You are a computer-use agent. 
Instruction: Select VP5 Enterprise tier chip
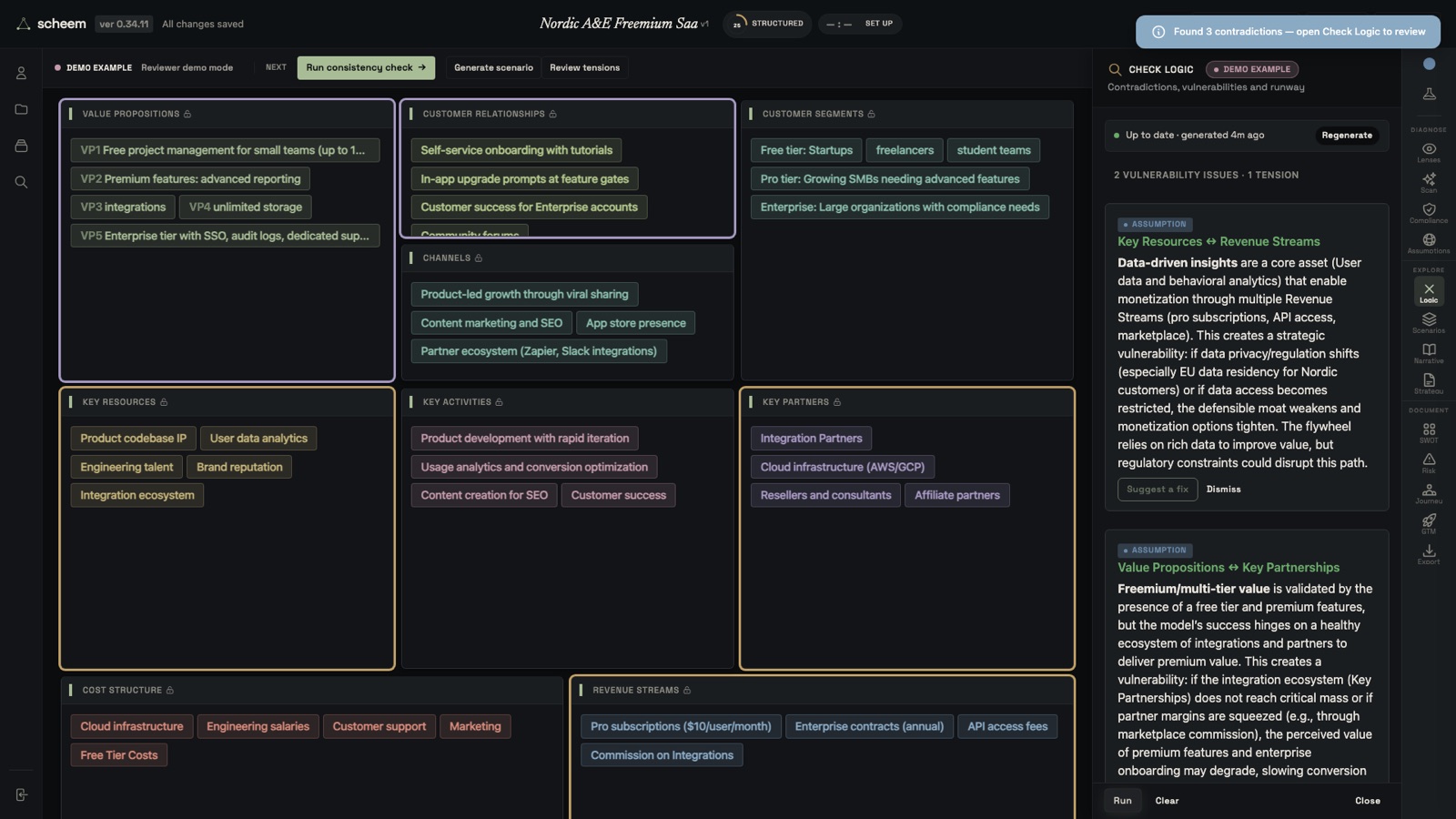225,236
